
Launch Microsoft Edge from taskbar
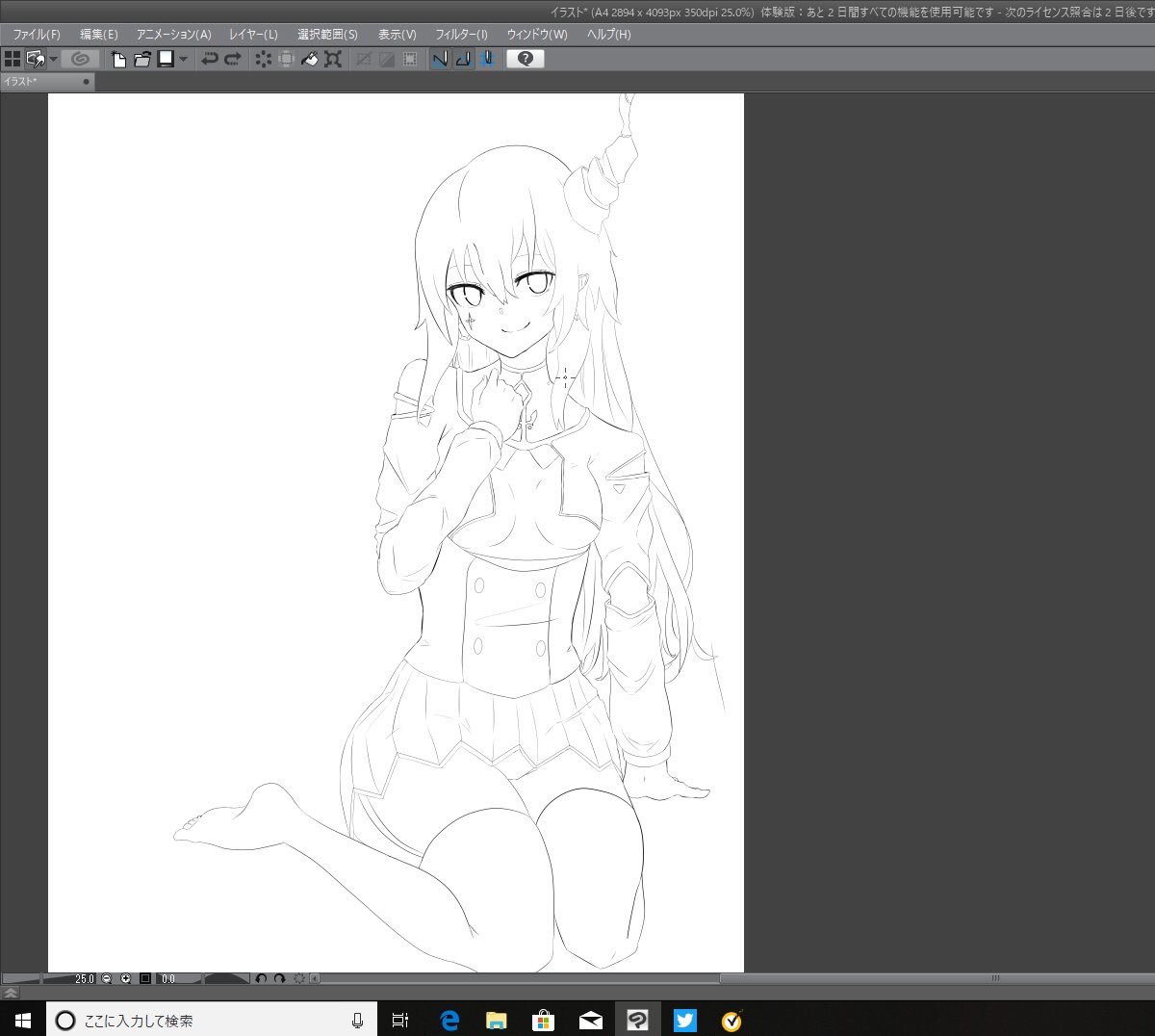pyautogui.click(x=449, y=1021)
